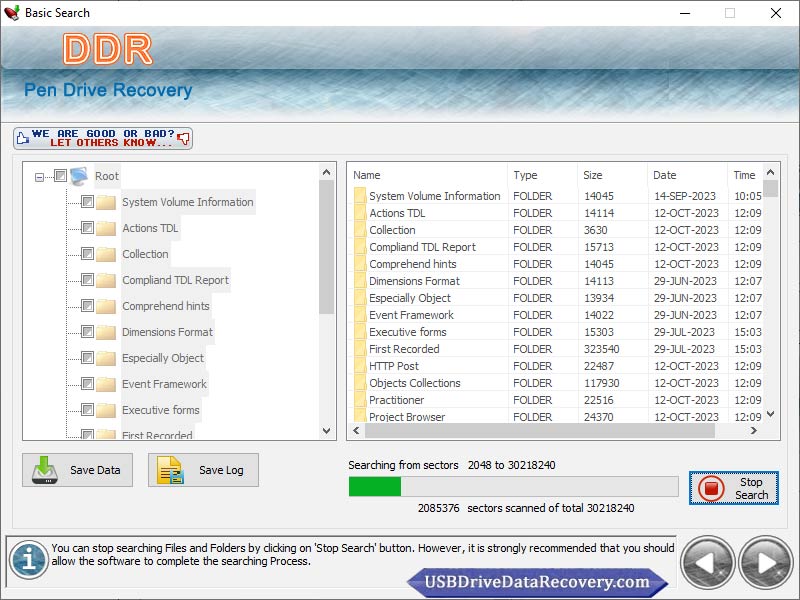Viewport: 800px width, 600px height.
Task: Click the blue information icon
Action: [x=29, y=560]
